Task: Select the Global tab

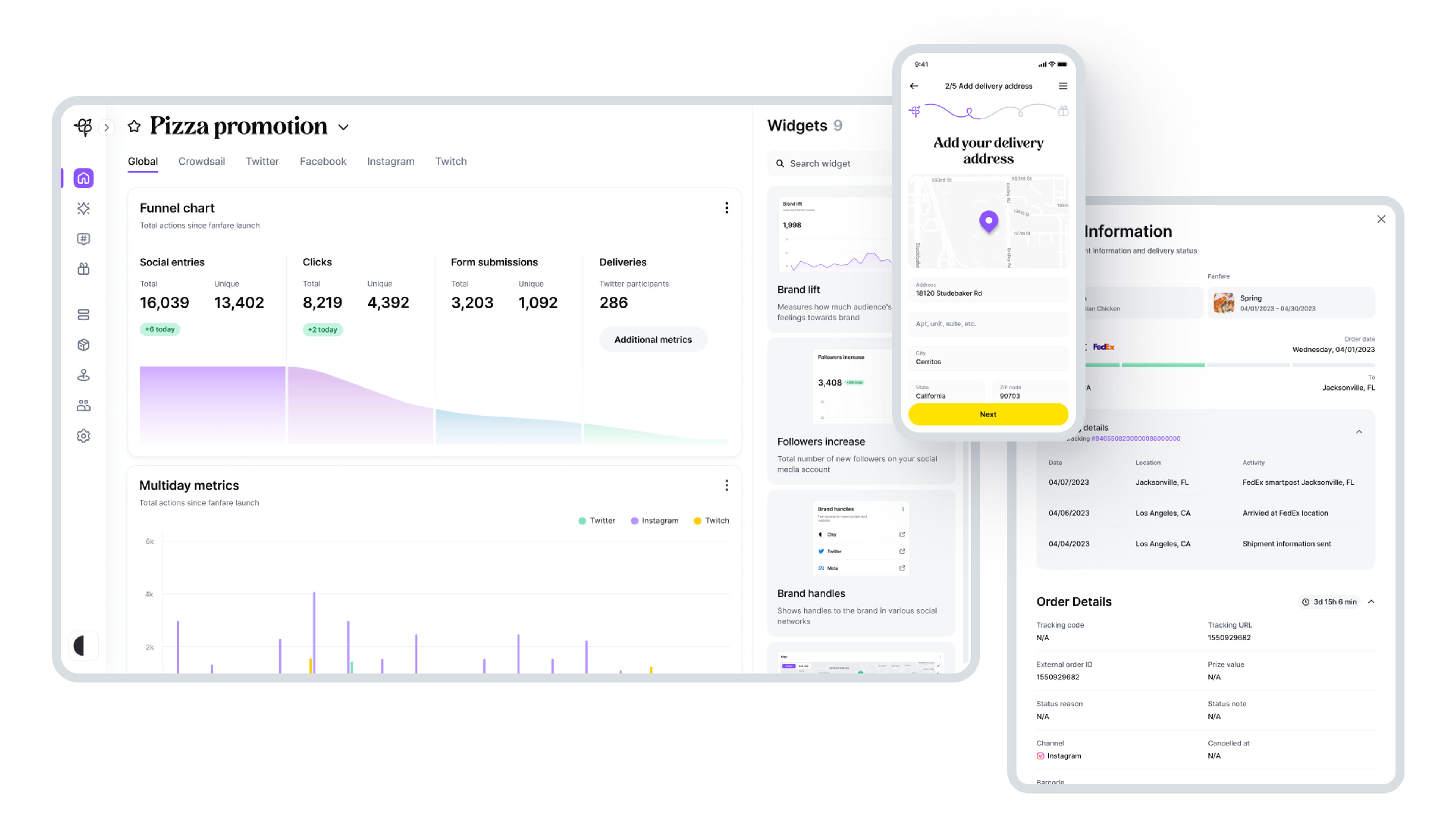Action: (143, 161)
